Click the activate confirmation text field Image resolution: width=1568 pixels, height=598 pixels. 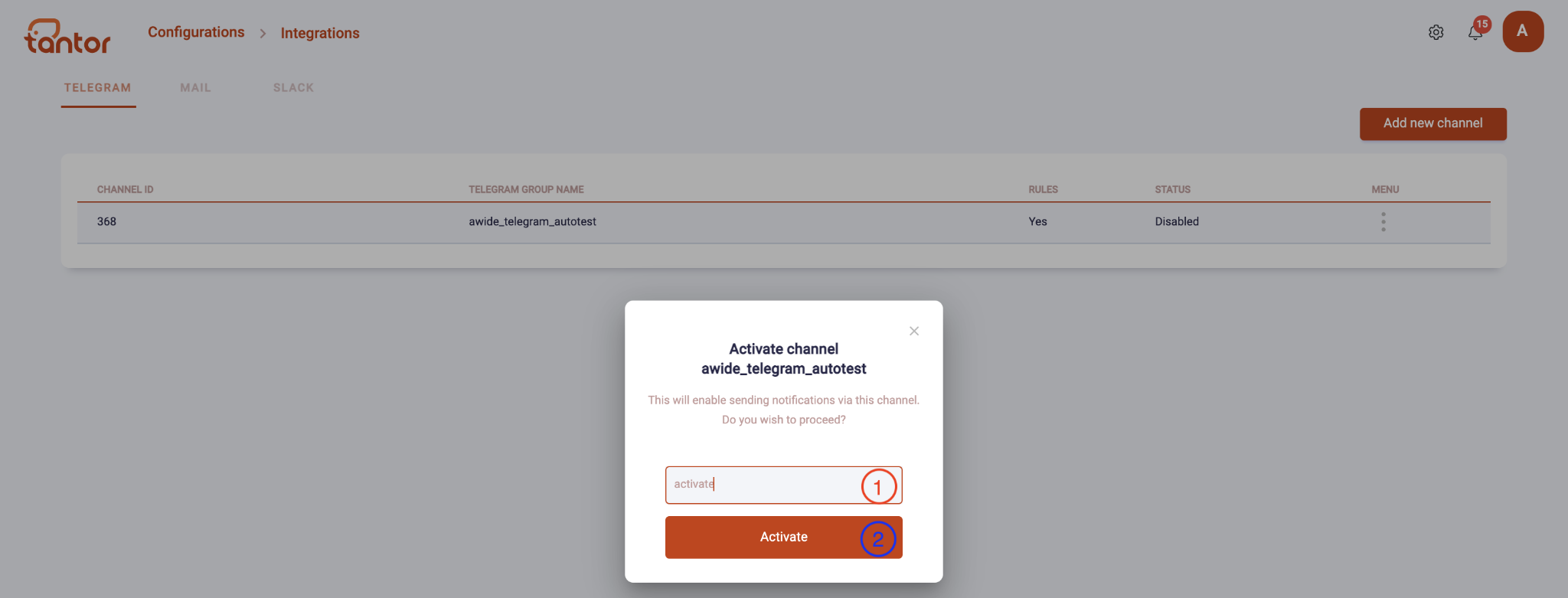pyautogui.click(x=783, y=485)
